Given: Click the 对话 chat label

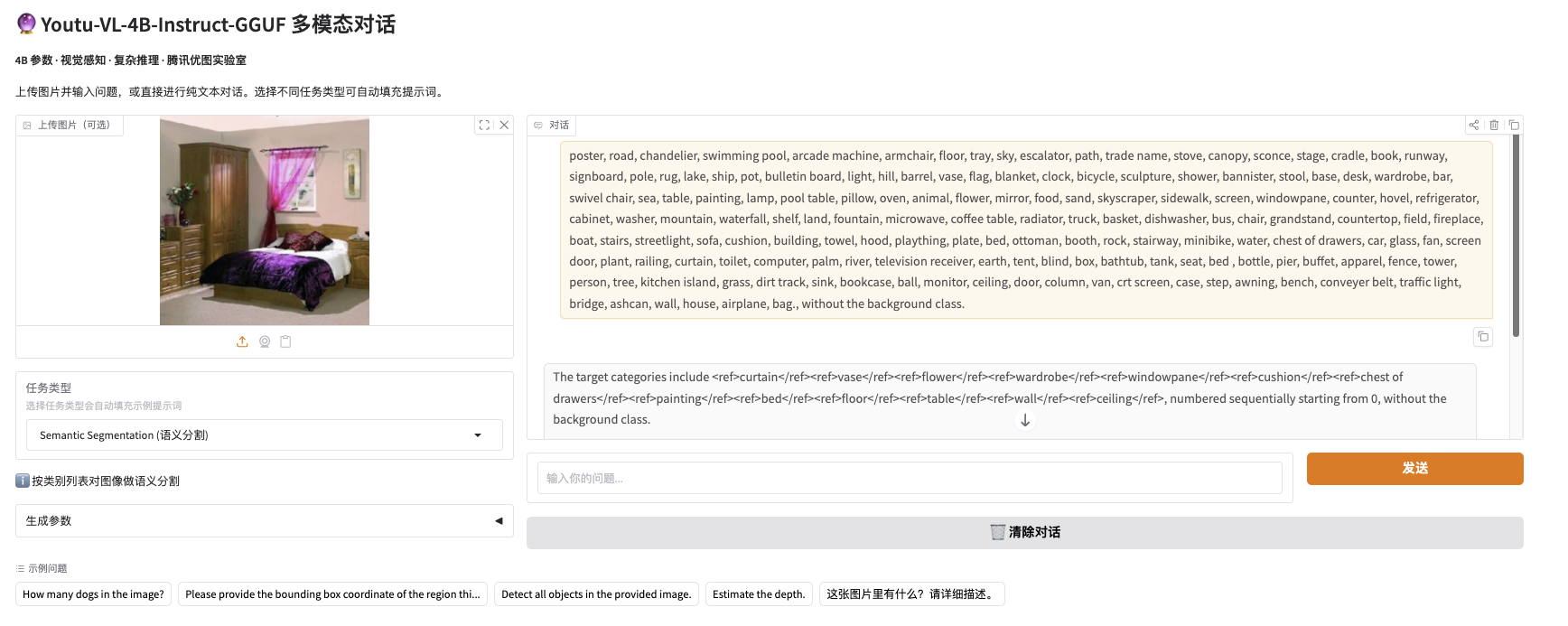Looking at the screenshot, I should [552, 126].
